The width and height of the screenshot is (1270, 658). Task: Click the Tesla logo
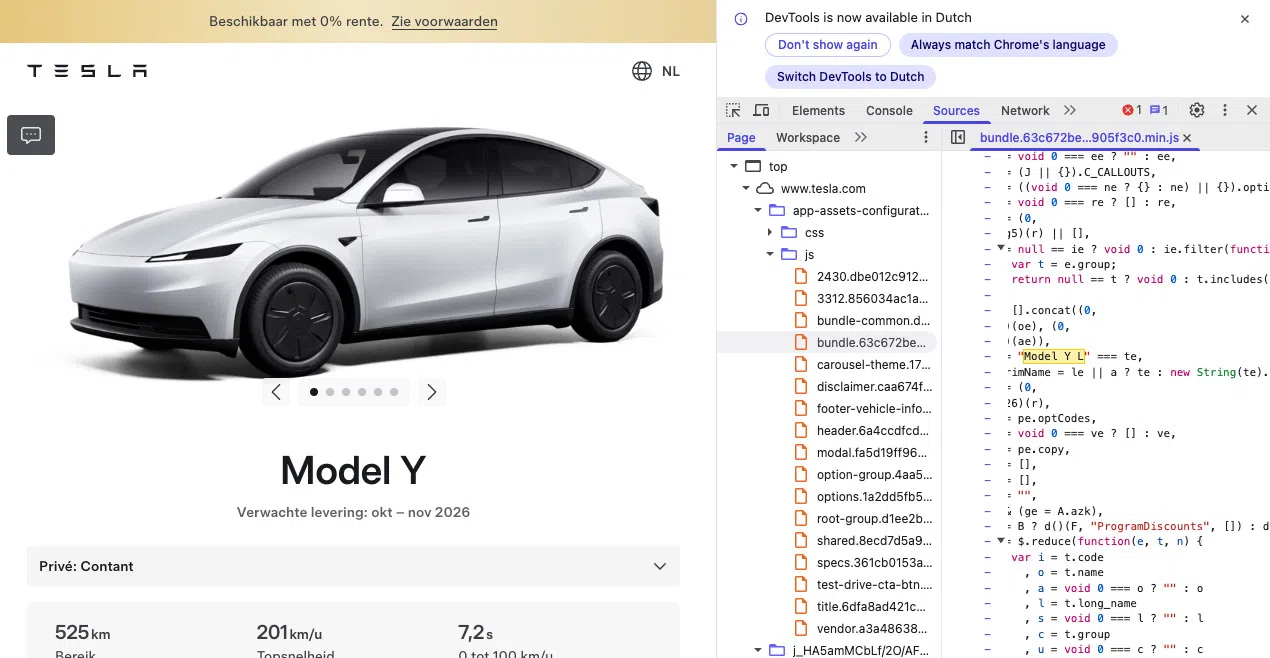(x=87, y=71)
